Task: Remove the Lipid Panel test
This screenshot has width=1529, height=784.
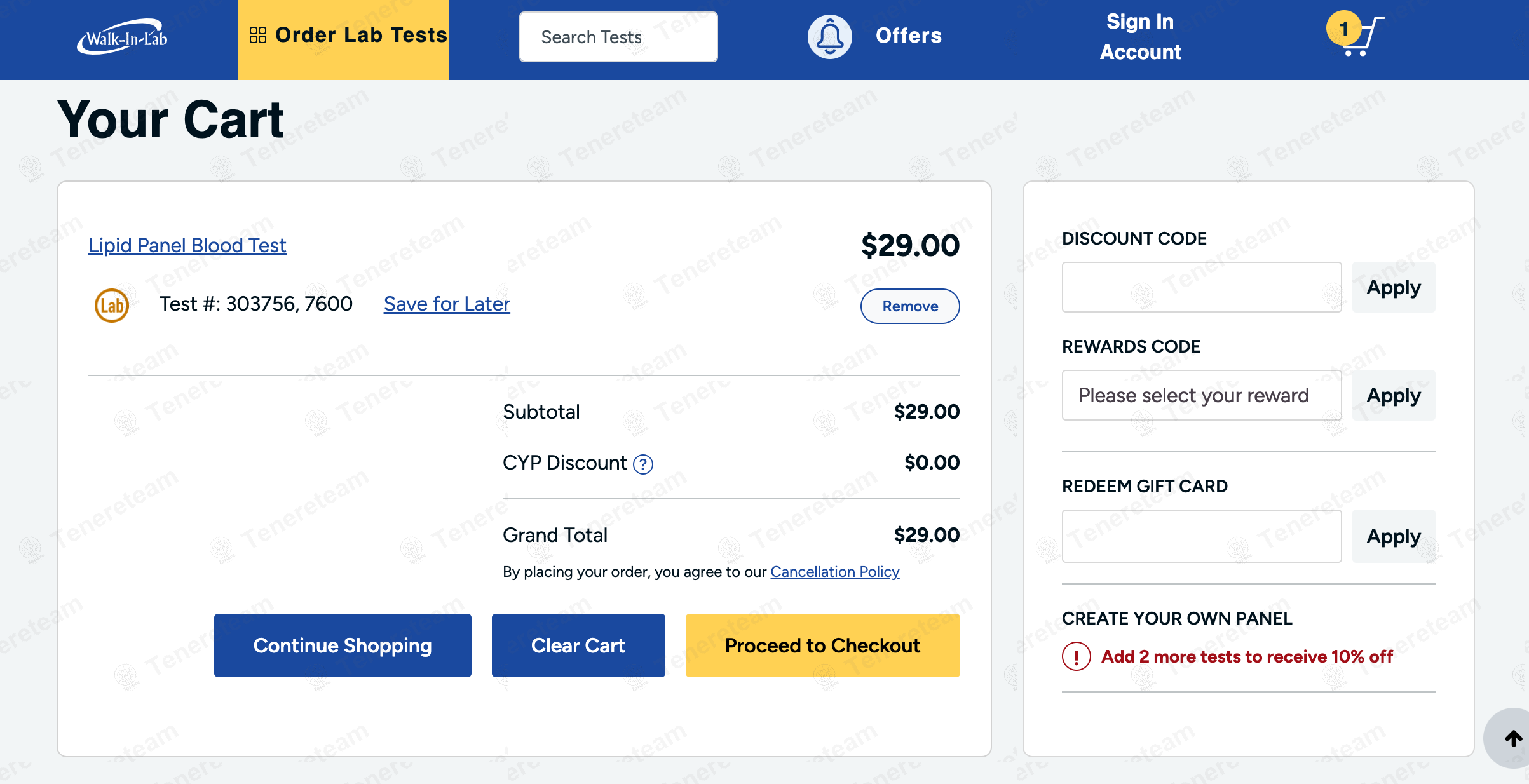Action: pos(909,306)
